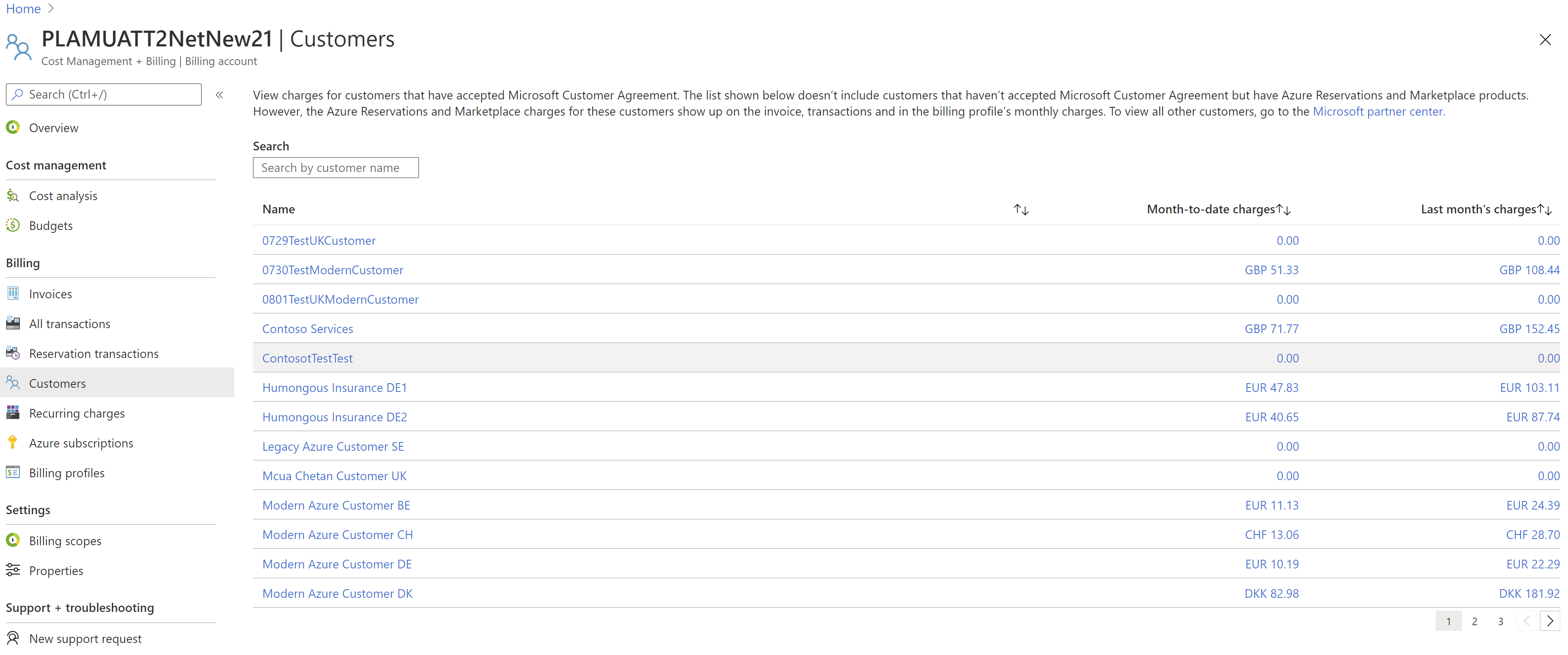The width and height of the screenshot is (1568, 655).
Task: Click the Reservation transactions icon
Action: (x=13, y=353)
